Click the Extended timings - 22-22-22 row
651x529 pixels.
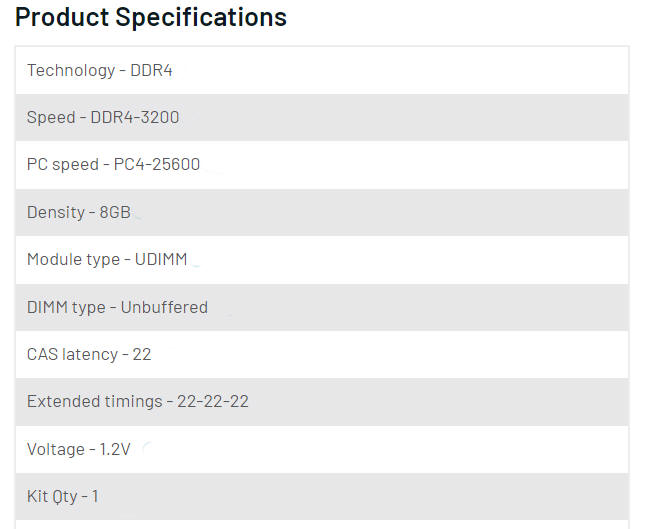[322, 402]
